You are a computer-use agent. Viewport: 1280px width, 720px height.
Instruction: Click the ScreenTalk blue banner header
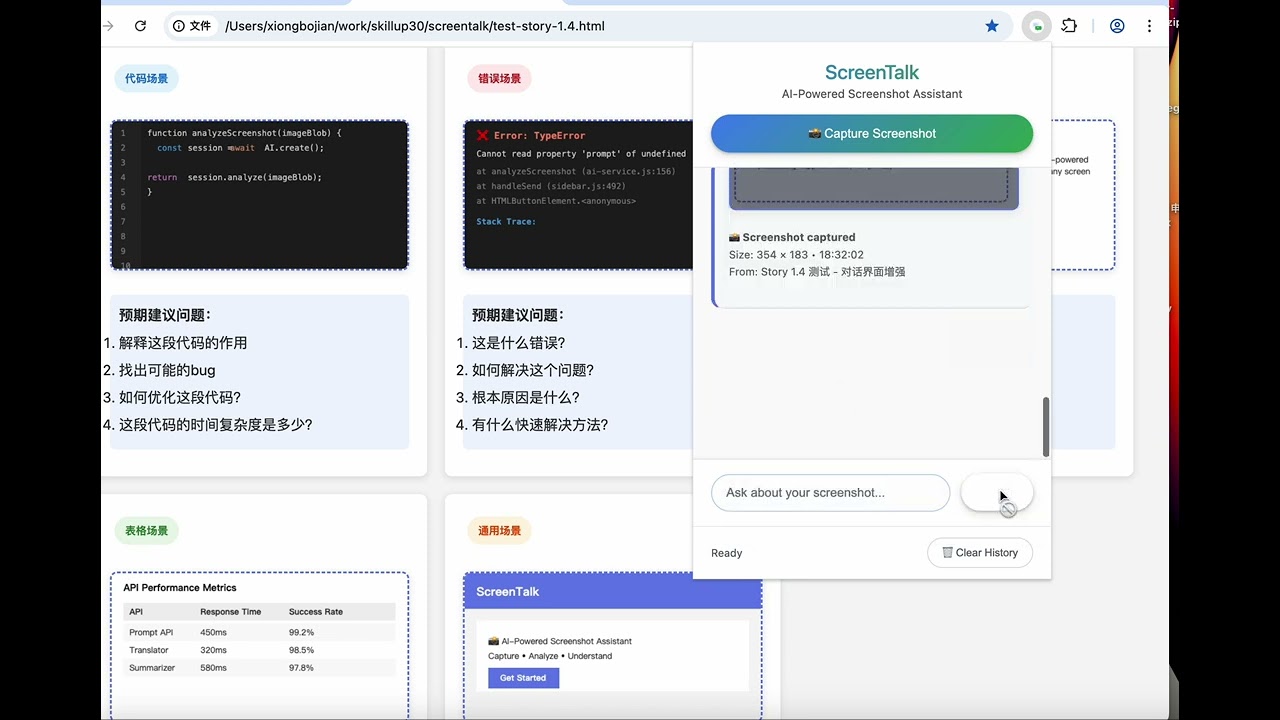(x=613, y=591)
